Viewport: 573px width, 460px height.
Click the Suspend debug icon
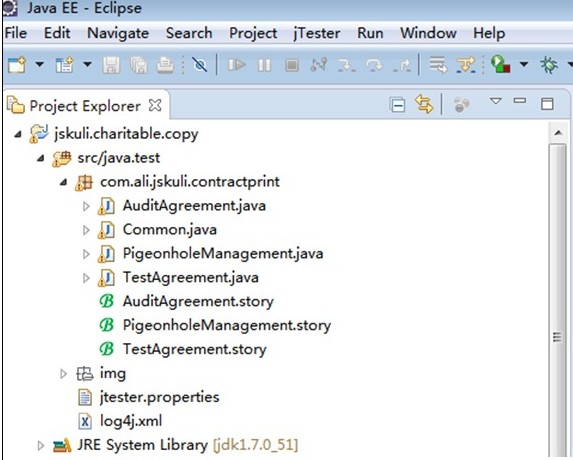coord(264,65)
